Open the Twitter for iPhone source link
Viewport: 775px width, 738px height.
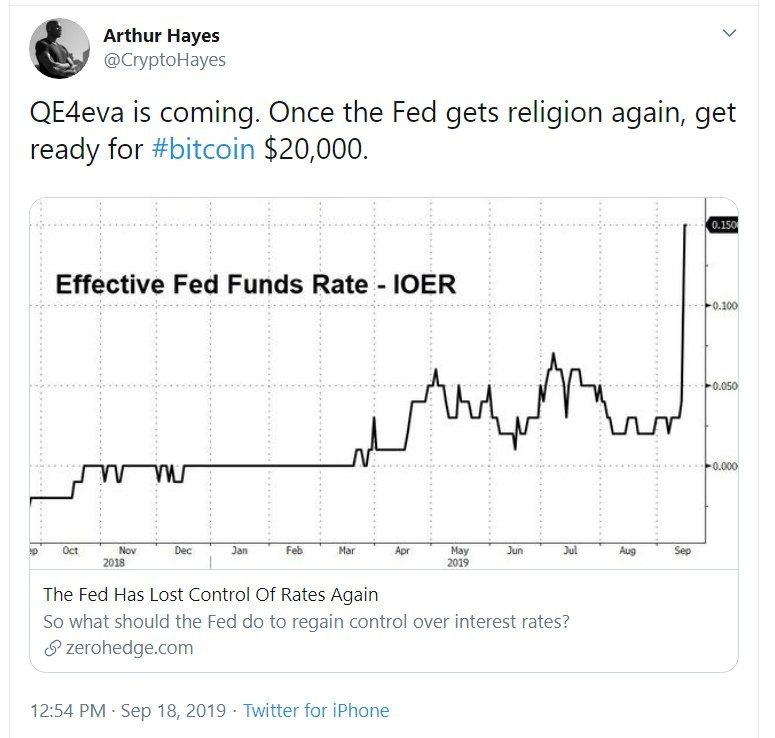click(316, 710)
